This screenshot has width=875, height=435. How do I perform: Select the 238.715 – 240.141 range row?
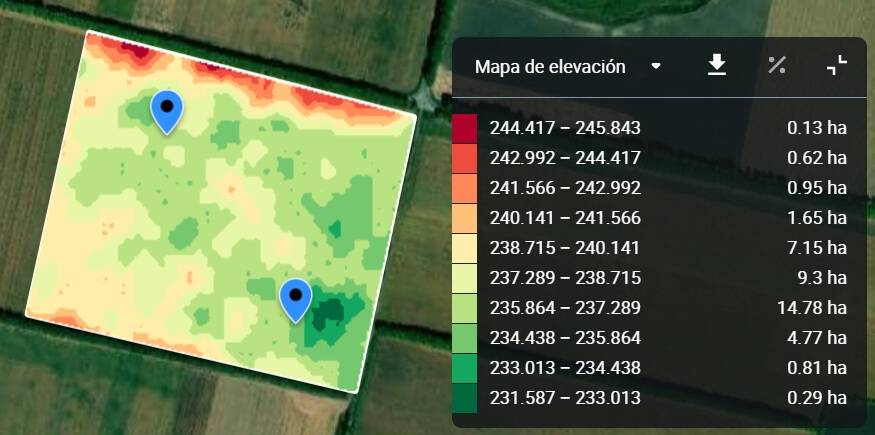point(565,248)
